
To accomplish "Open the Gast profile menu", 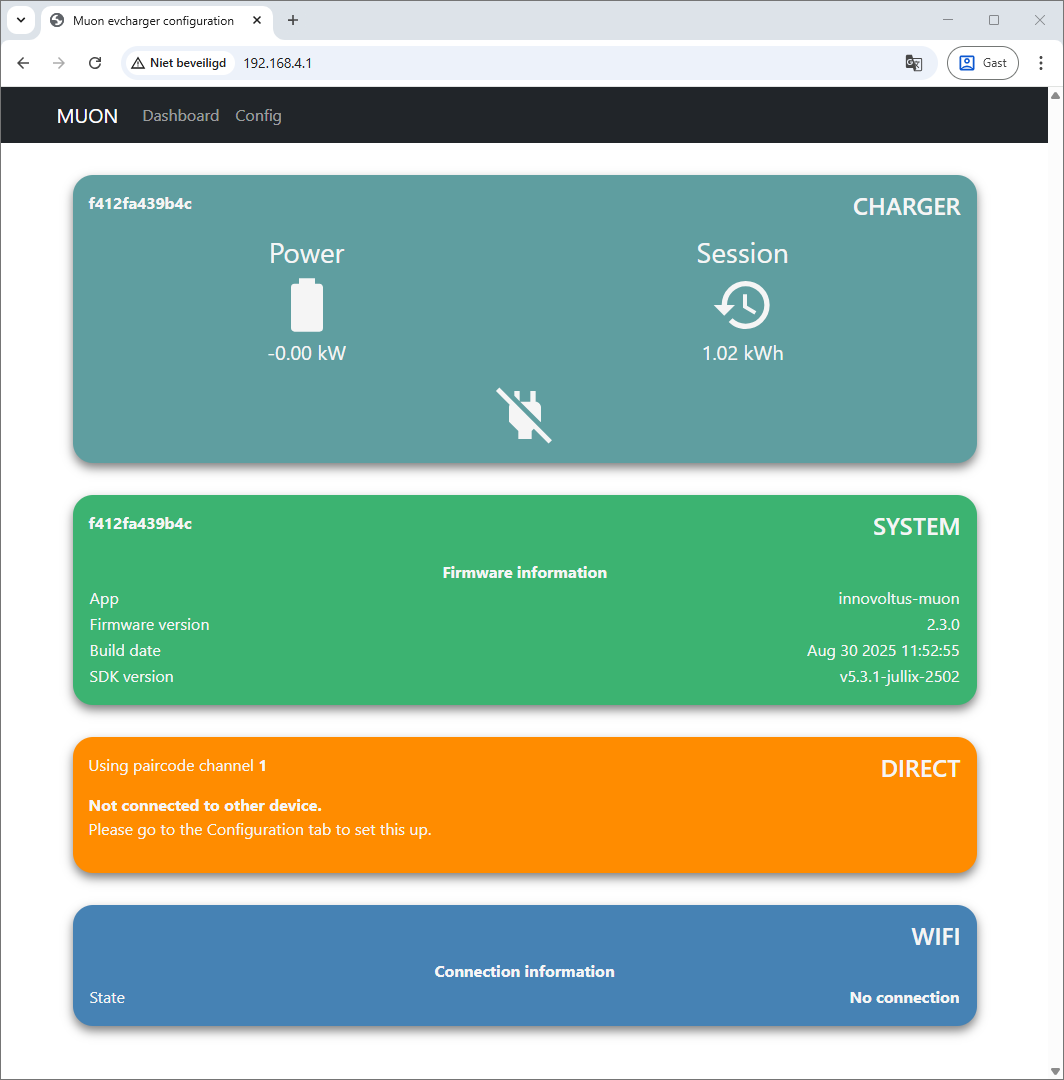I will click(982, 63).
